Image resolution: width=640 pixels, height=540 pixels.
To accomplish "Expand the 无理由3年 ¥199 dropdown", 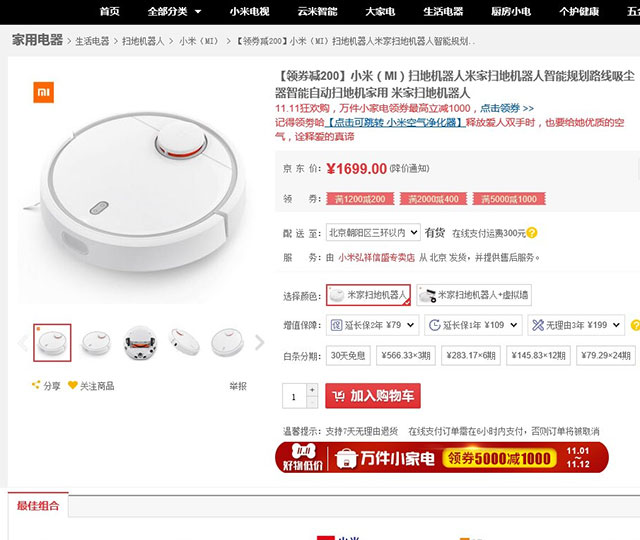I will point(576,325).
